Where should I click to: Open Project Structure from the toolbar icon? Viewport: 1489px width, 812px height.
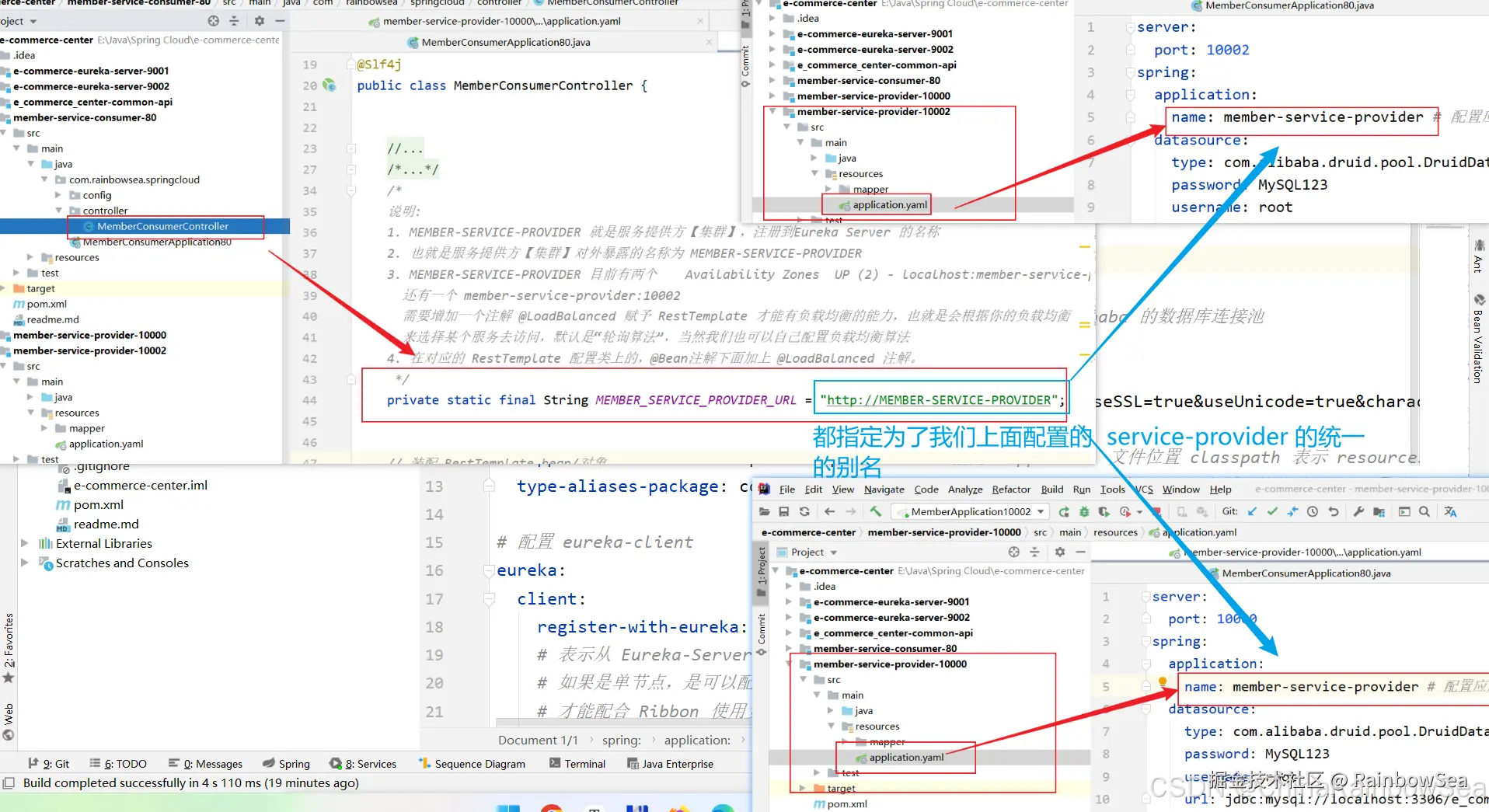pos(1379,512)
